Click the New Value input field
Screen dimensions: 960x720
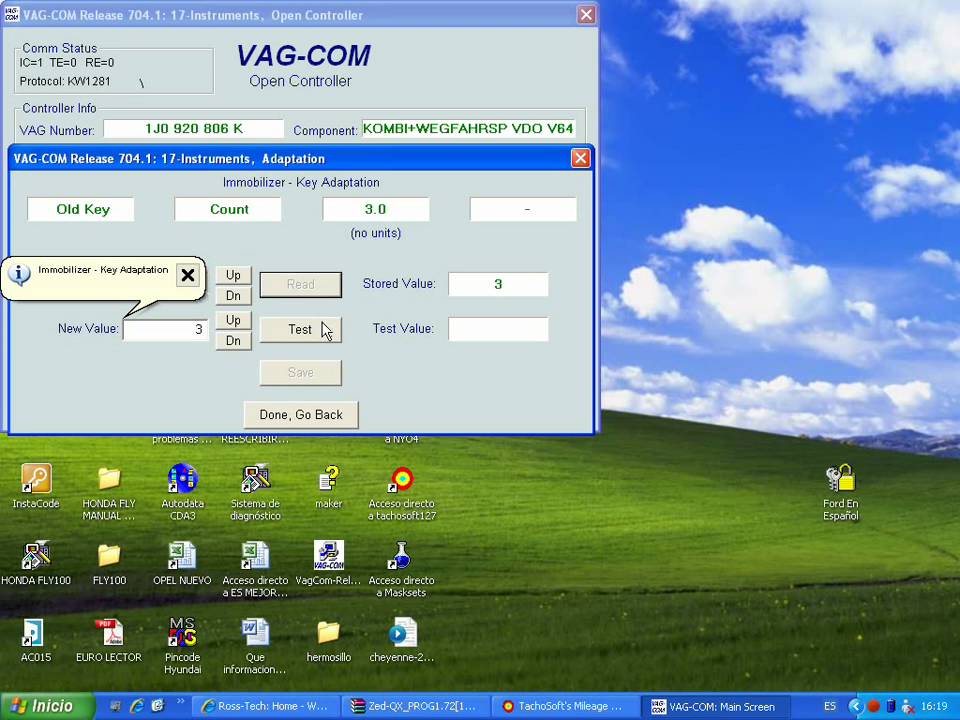click(166, 329)
